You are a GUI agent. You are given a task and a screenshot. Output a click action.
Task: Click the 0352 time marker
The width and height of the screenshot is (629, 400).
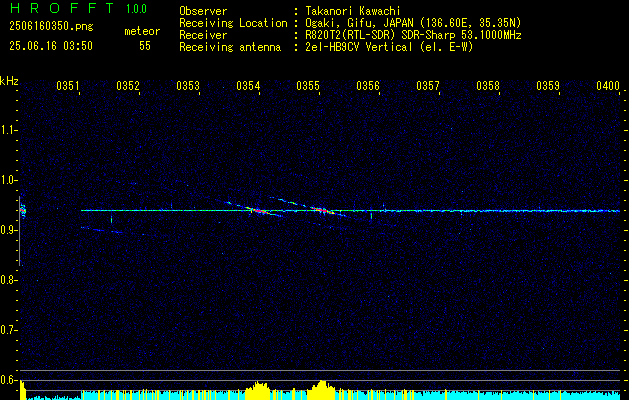(x=128, y=86)
